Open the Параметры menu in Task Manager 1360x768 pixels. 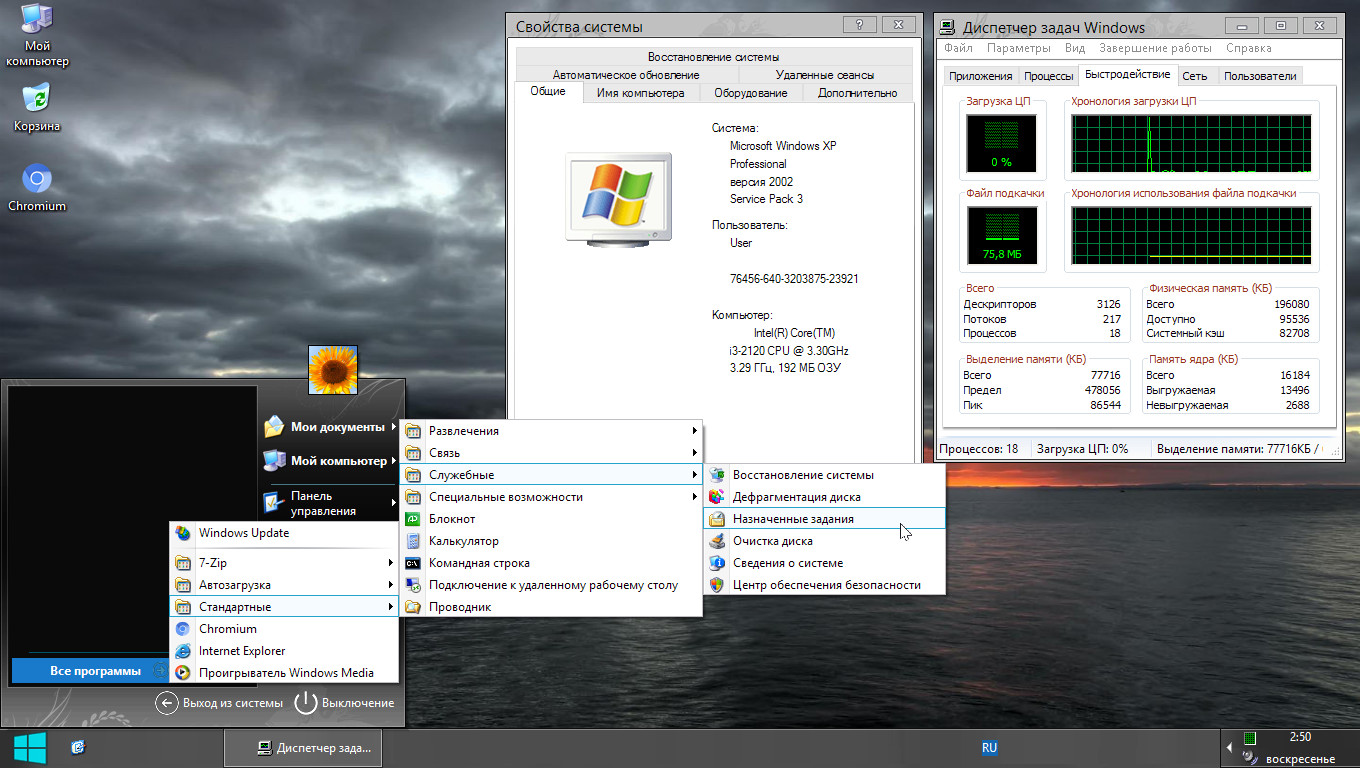pos(1018,48)
